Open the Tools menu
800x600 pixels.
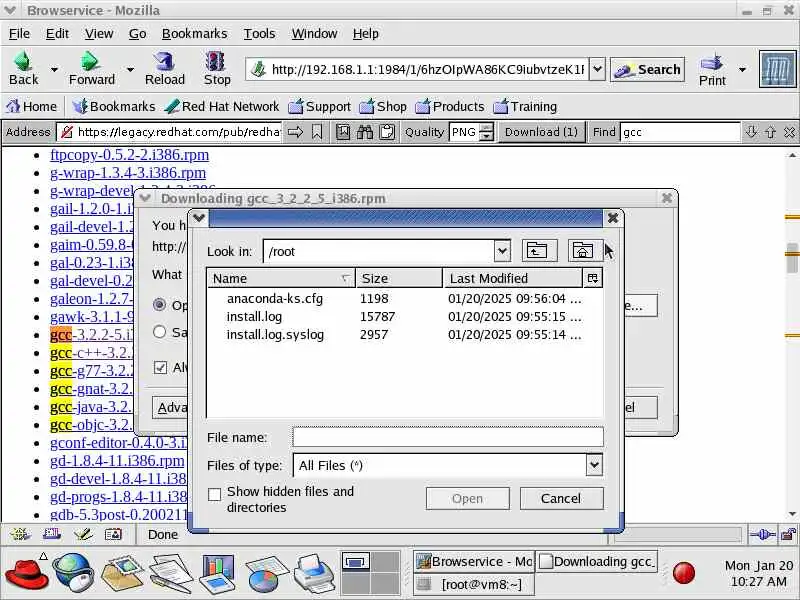[259, 34]
